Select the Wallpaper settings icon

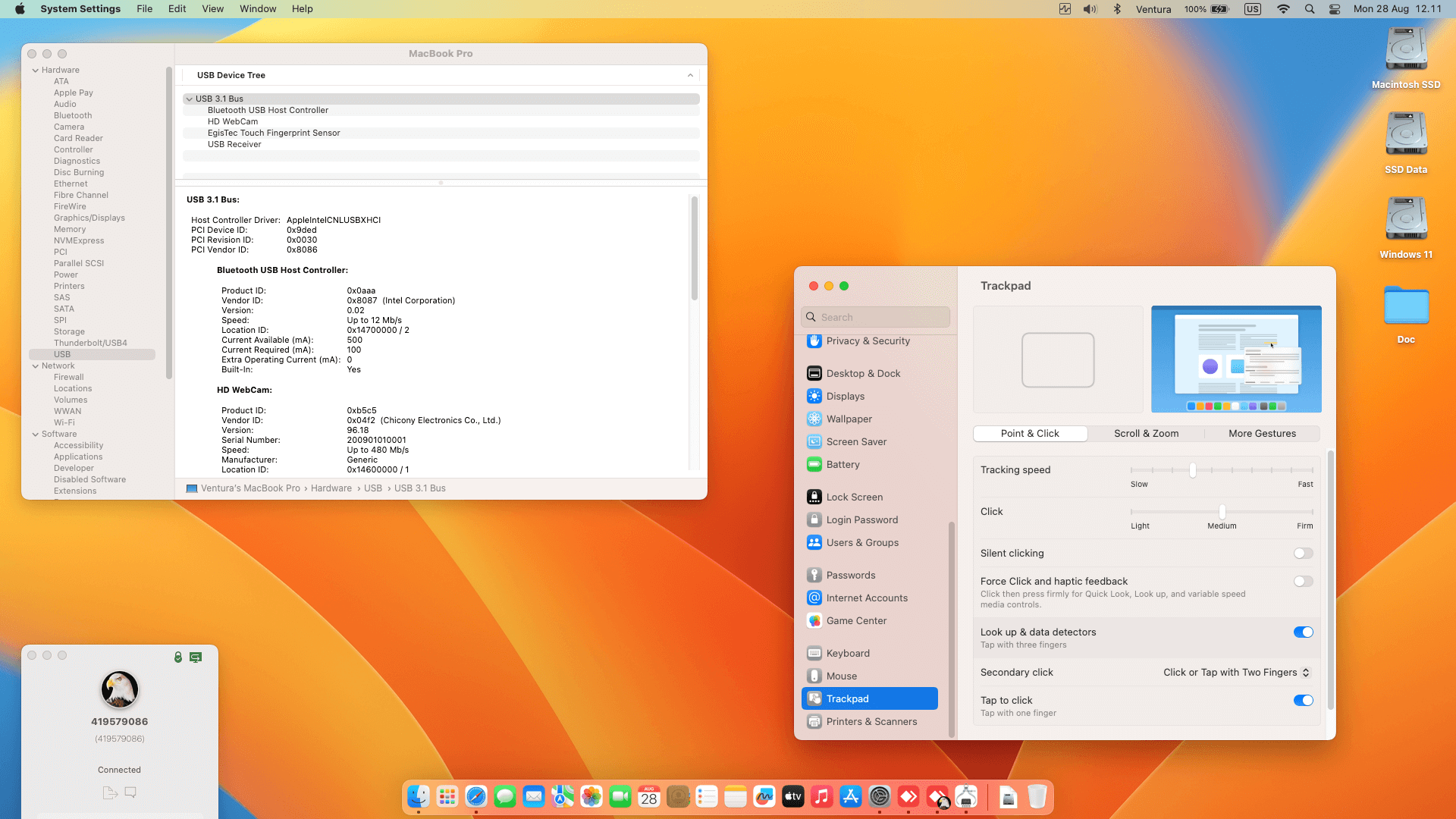point(814,419)
